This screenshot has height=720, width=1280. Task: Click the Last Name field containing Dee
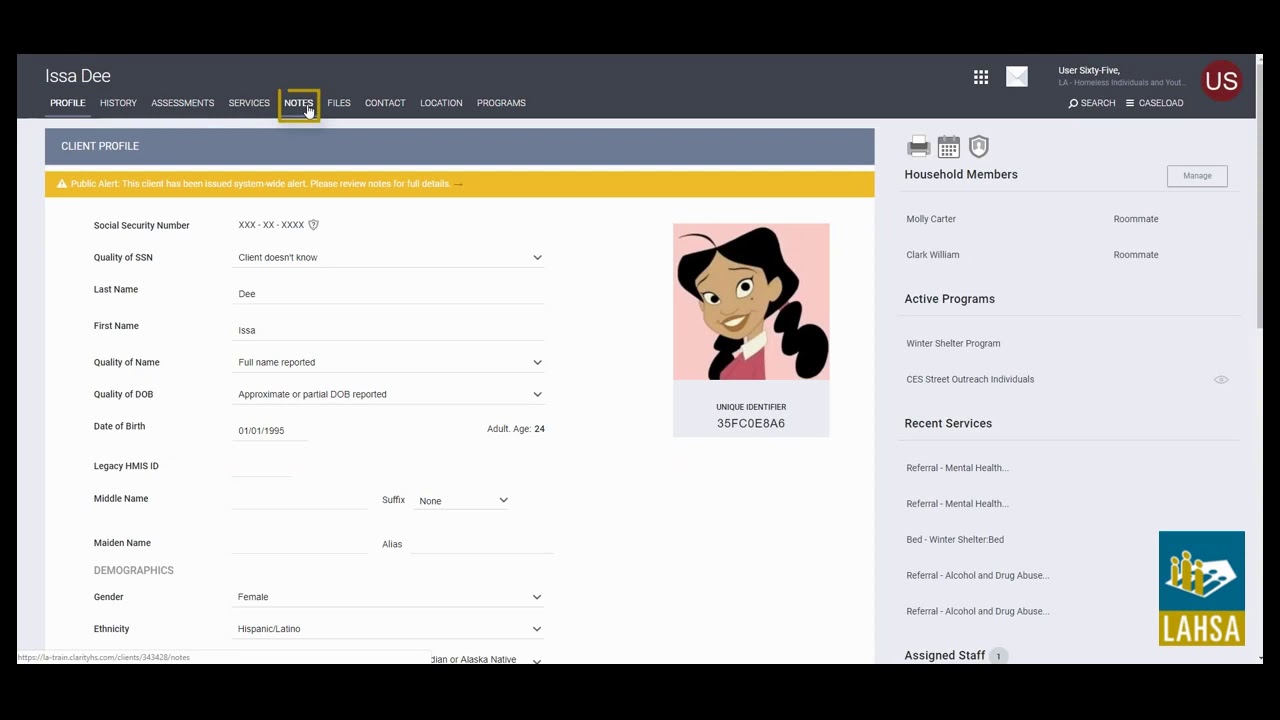click(x=390, y=294)
